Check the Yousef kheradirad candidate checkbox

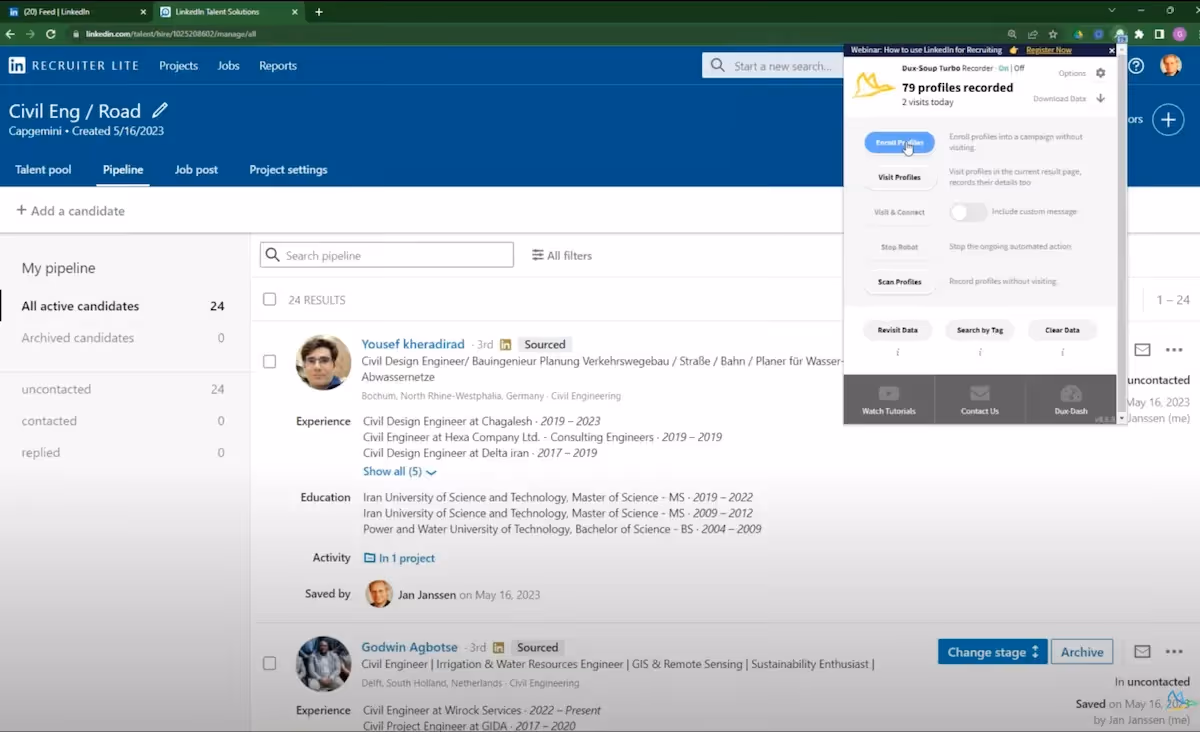[269, 361]
